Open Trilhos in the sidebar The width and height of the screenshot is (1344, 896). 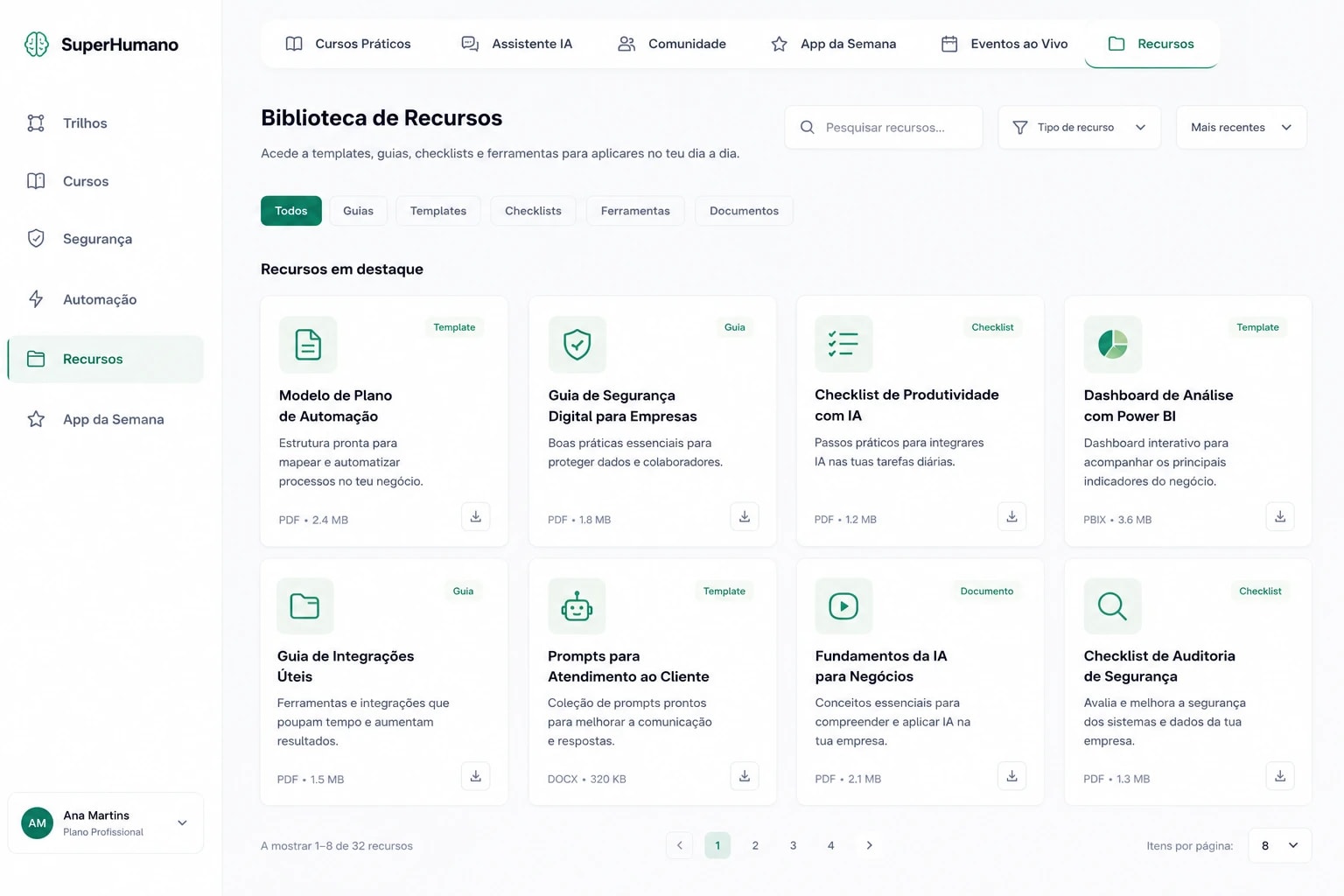(105, 123)
